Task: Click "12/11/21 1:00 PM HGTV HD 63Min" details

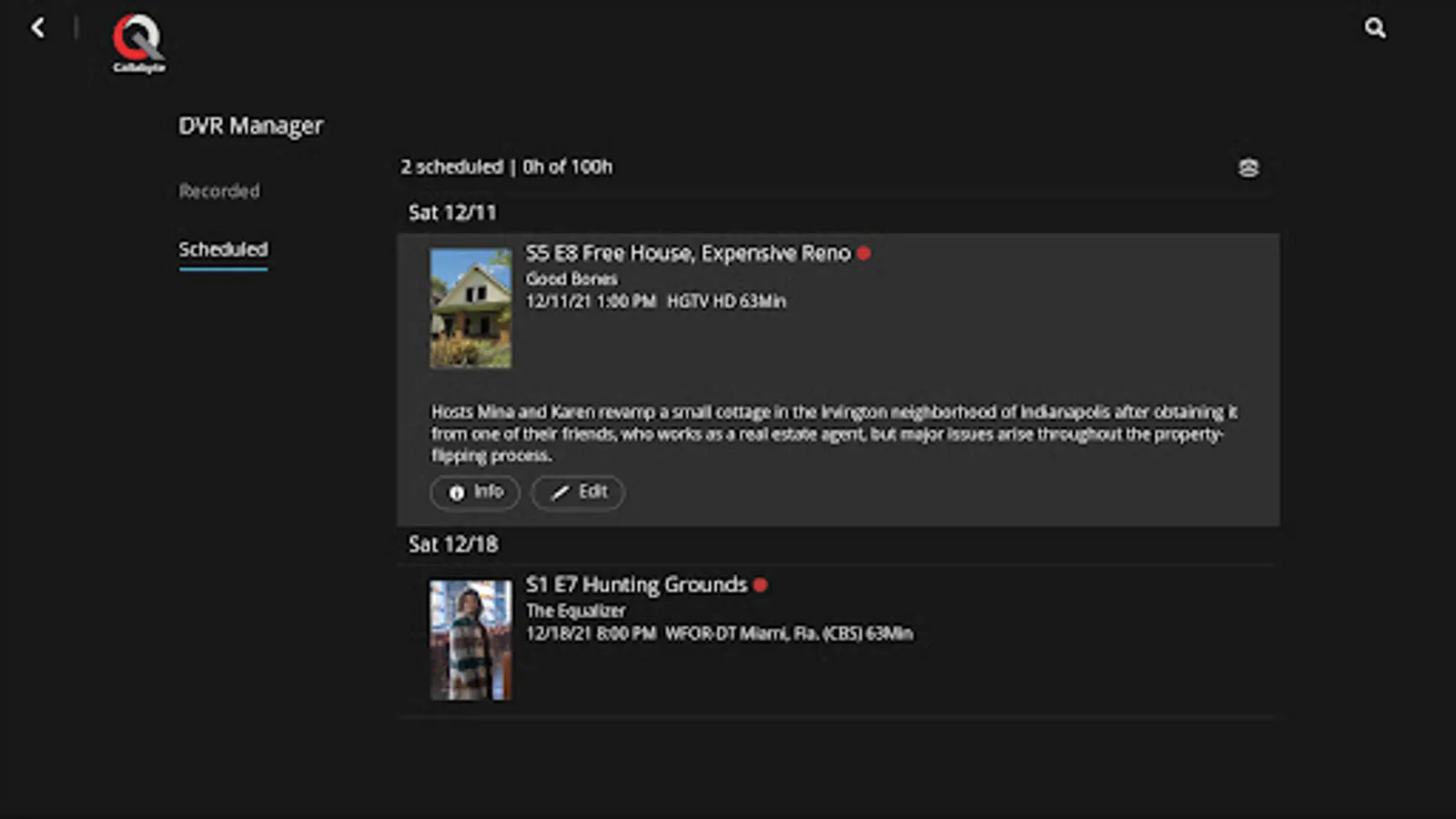Action: (655, 301)
